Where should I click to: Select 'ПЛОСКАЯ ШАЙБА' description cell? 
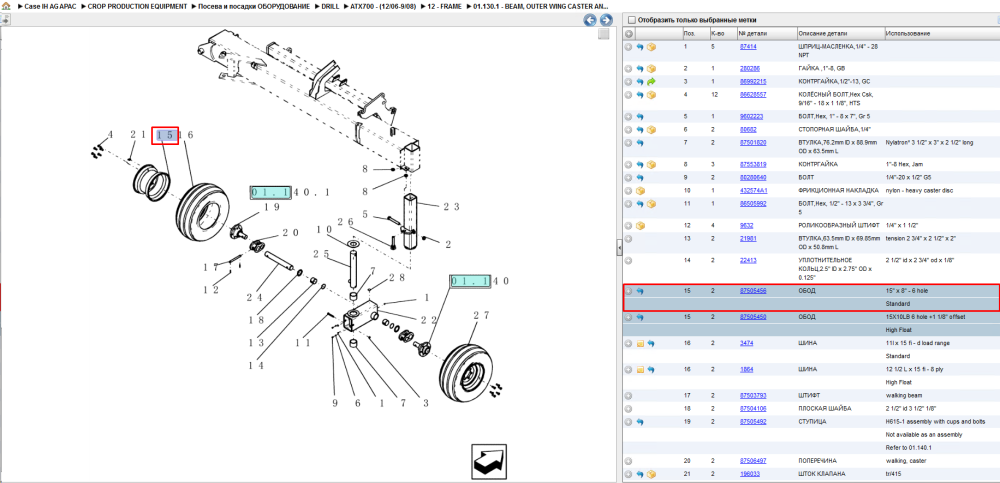click(823, 408)
